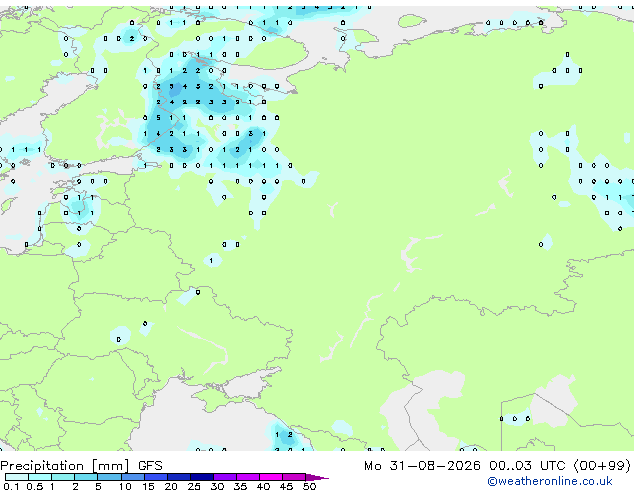Select the 40–45 mm legend color swatch
634x490 pixels.
(x=271, y=477)
